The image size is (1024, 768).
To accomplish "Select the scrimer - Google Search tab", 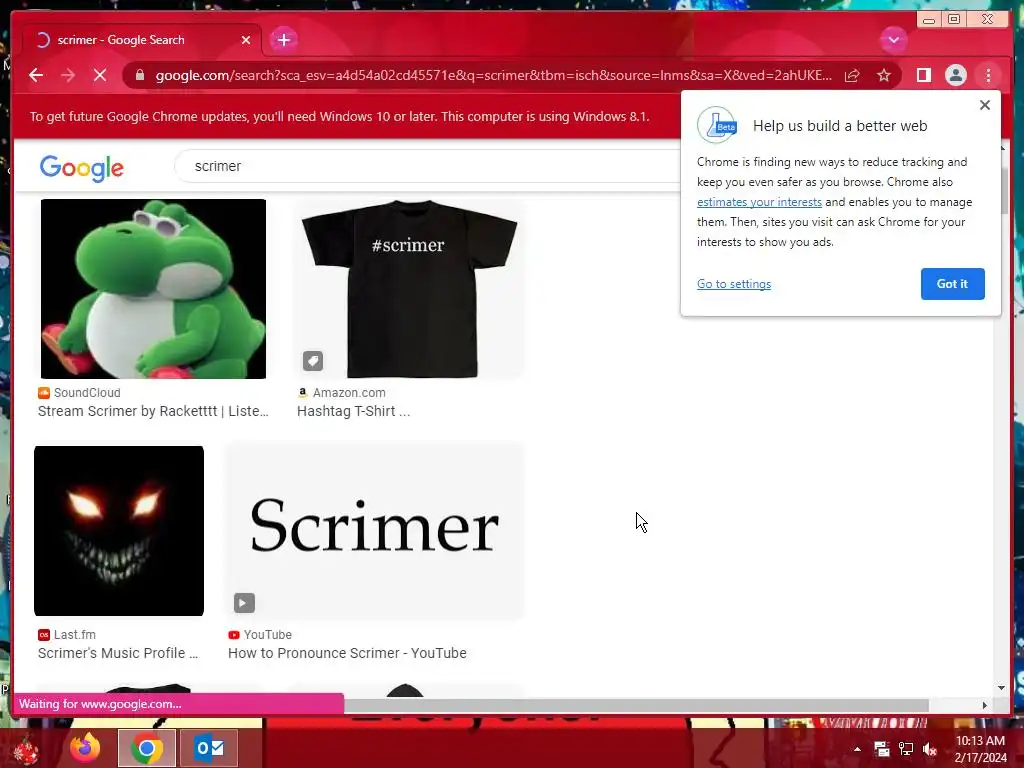I will pyautogui.click(x=142, y=40).
